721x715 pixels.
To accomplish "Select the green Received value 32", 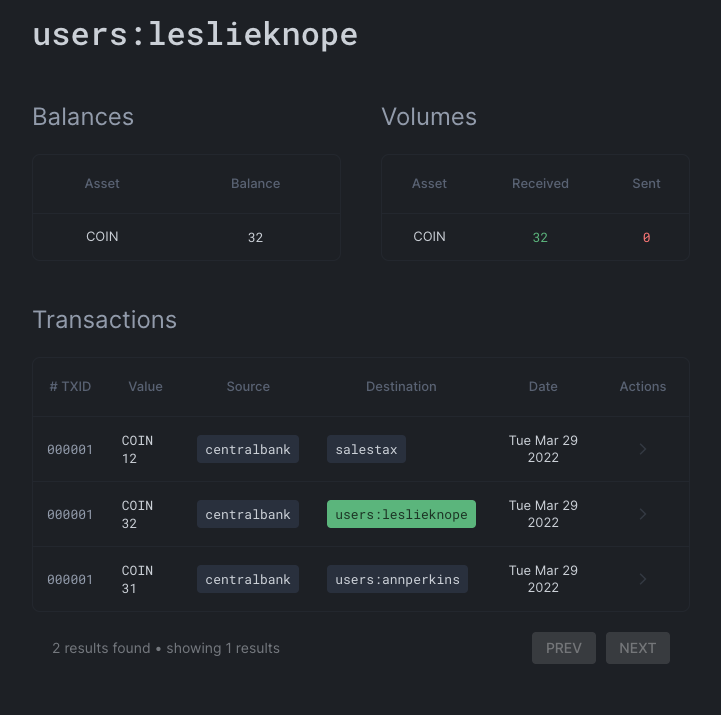I will pos(540,238).
